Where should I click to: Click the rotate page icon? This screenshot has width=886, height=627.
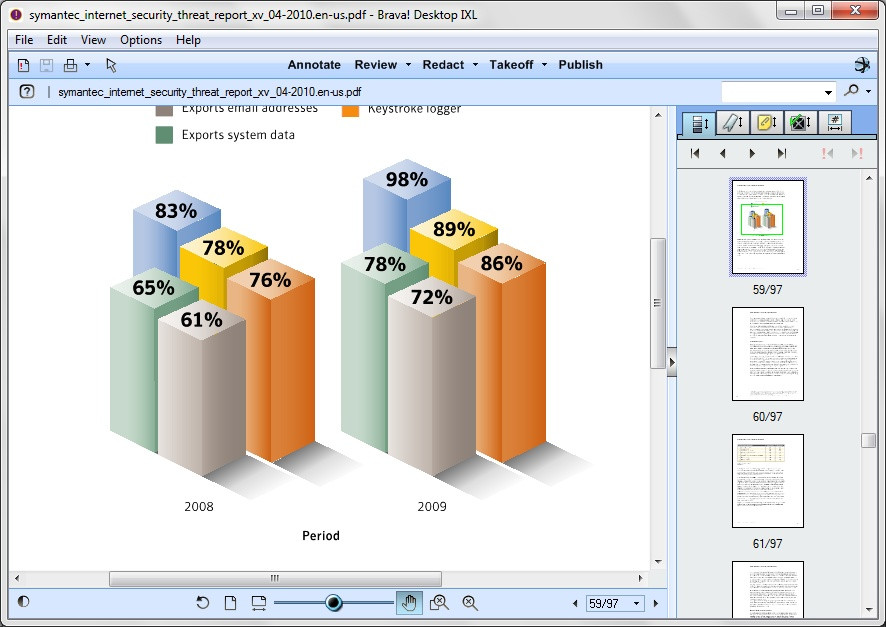tap(202, 603)
